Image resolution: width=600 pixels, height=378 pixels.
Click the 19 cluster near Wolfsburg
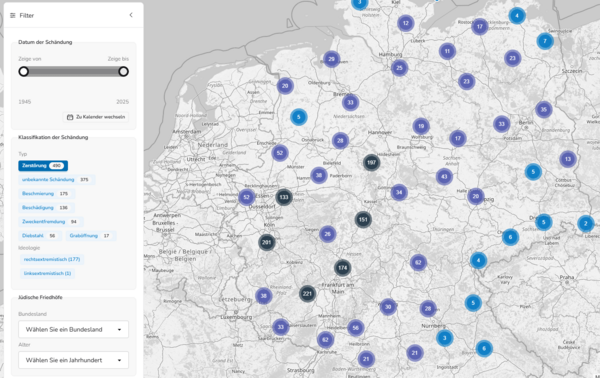pyautogui.click(x=421, y=126)
